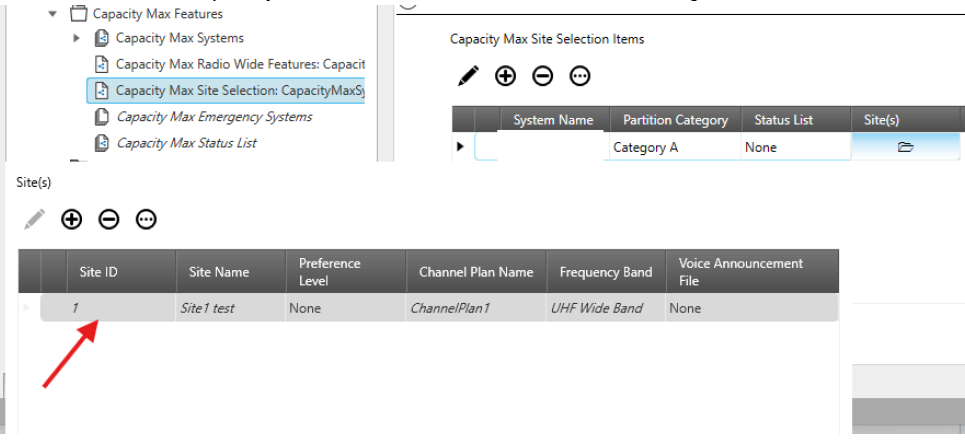Click the Channel Plan Name column header
The height and width of the screenshot is (442, 965).
point(476,271)
